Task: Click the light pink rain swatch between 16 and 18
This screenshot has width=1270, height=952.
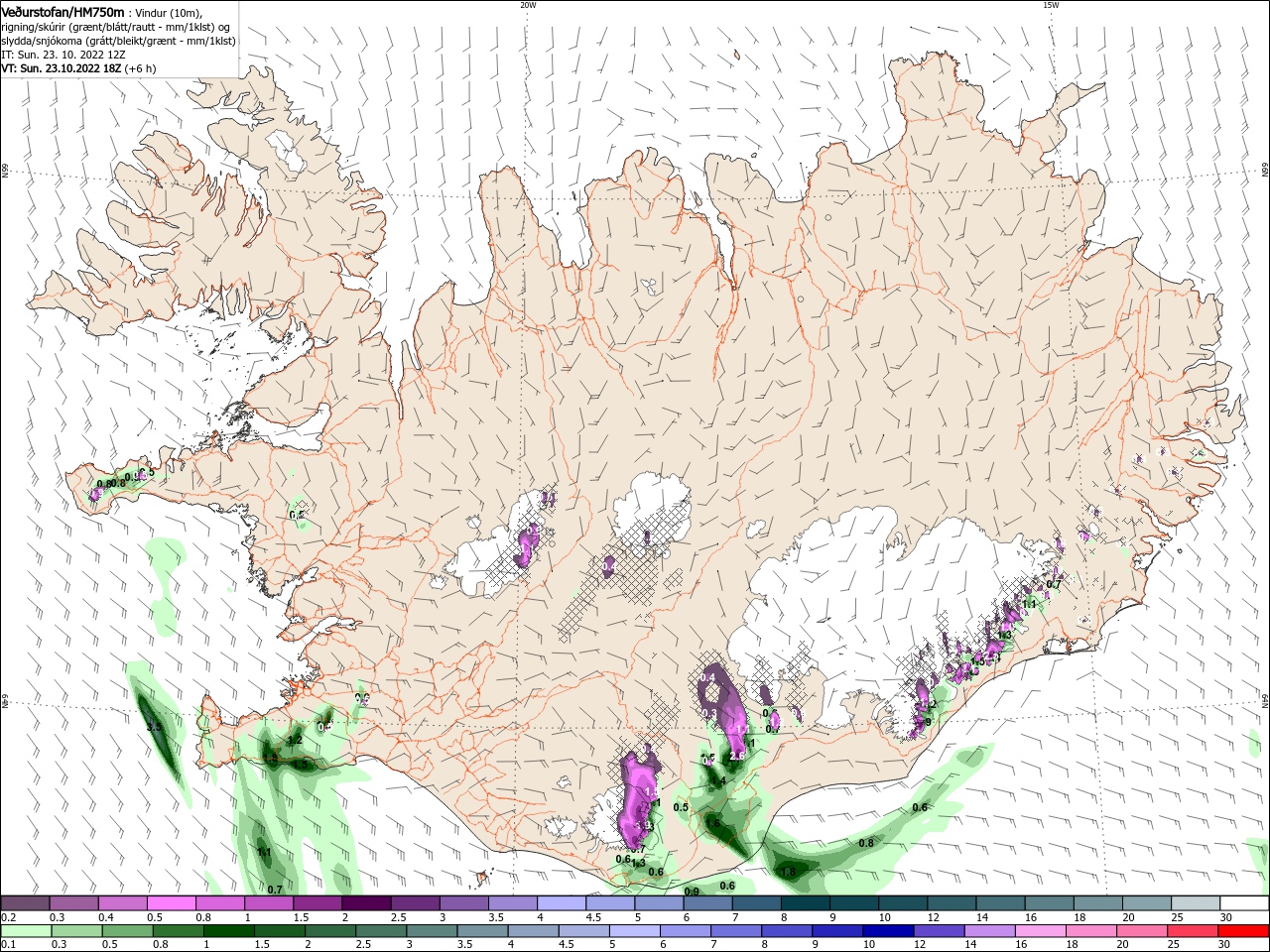Action: [1040, 931]
